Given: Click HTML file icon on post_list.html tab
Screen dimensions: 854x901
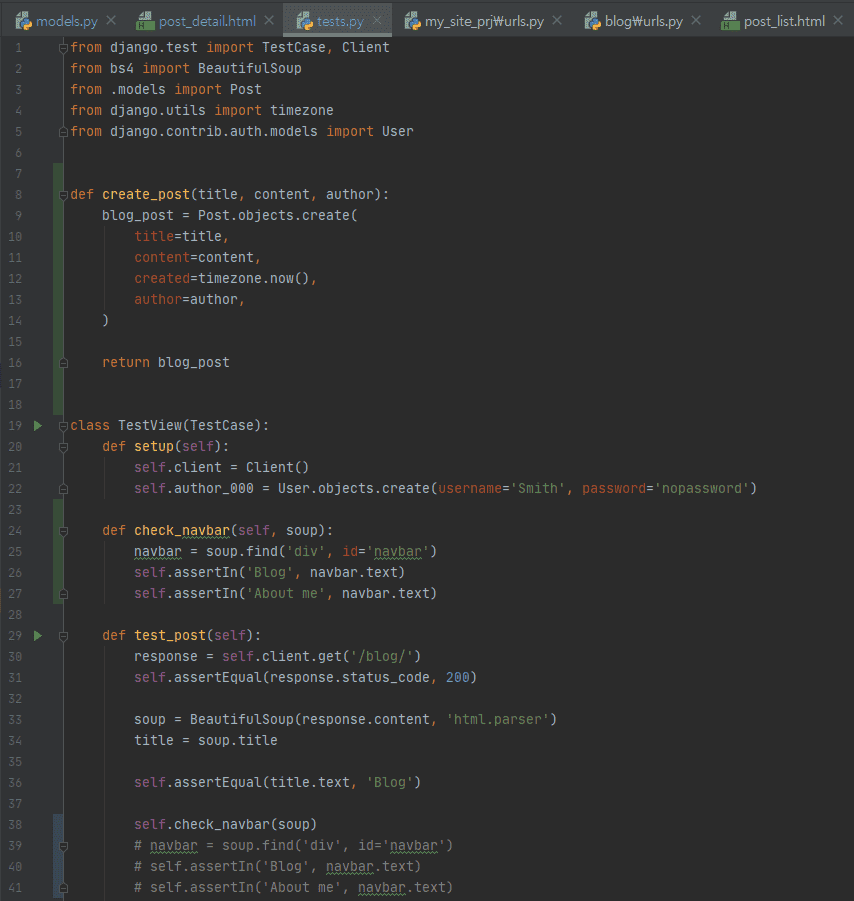Looking at the screenshot, I should [x=730, y=21].
